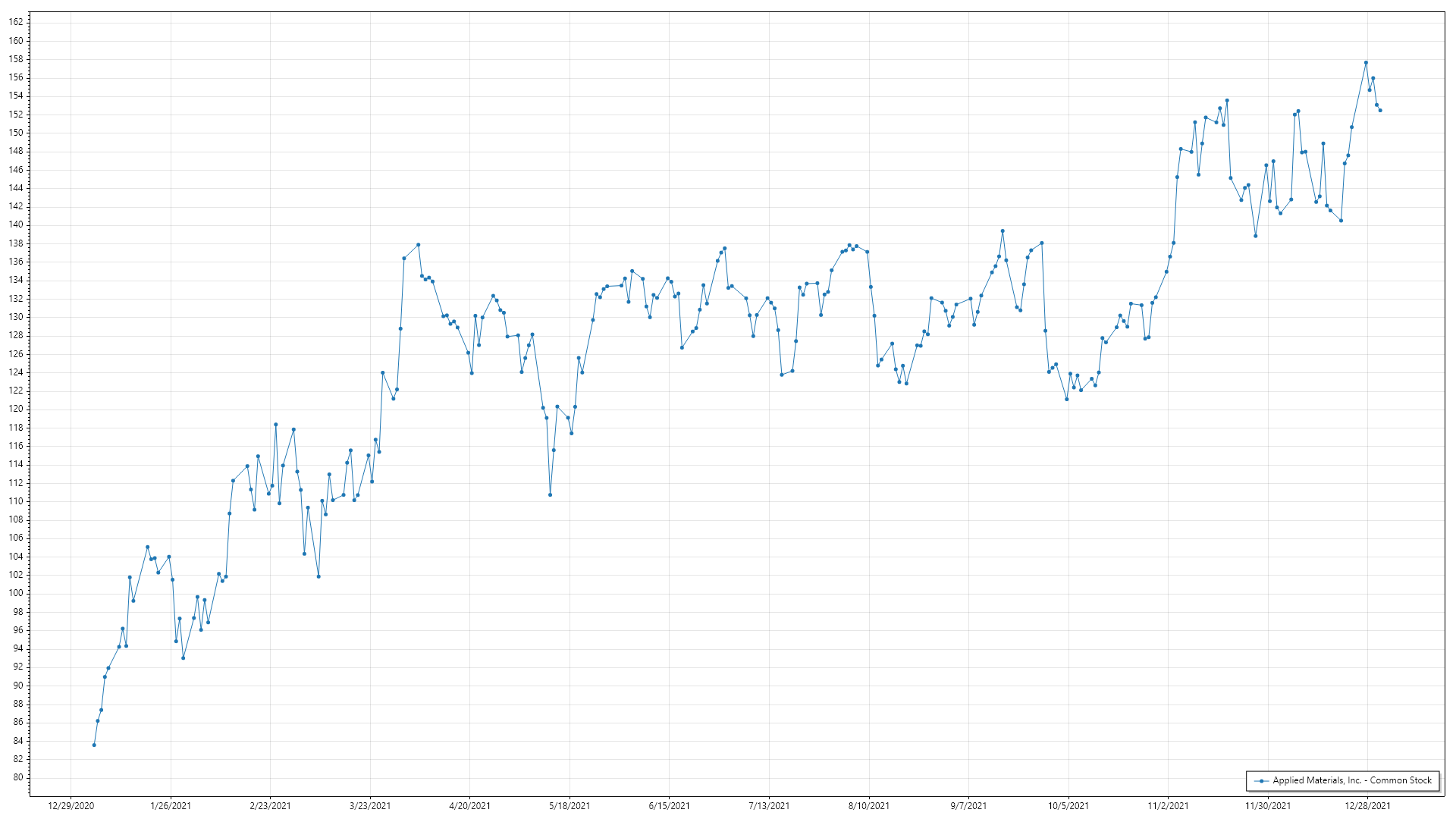Select the 1/26/2021 x-axis date label
Image resolution: width=1456 pixels, height=819 pixels.
point(171,805)
